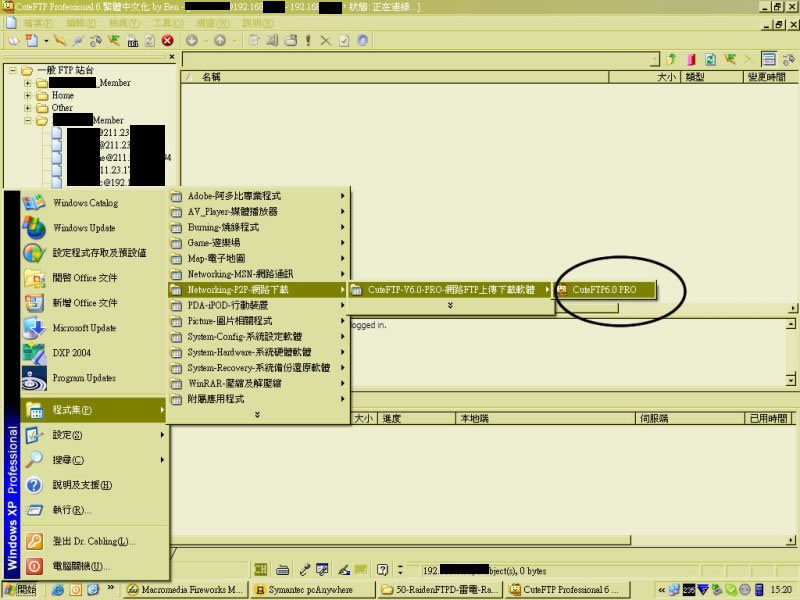Click Internet Explorer quick launch icon
Image resolution: width=800 pixels, height=600 pixels.
coord(58,590)
